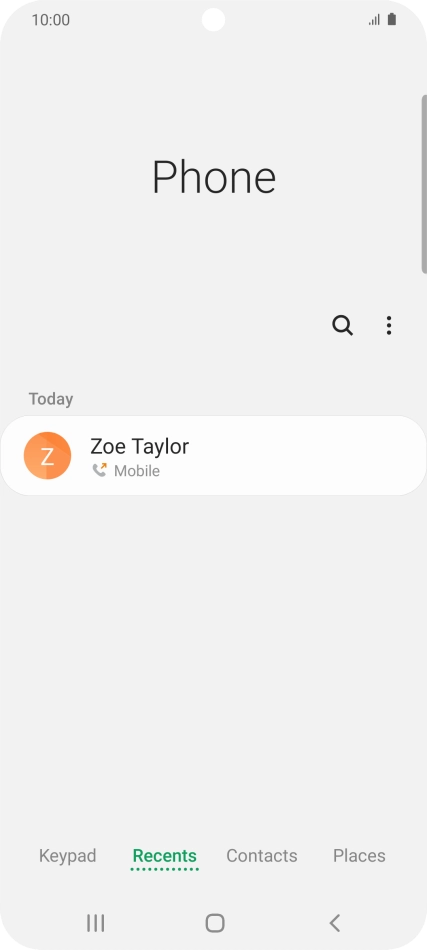
Task: Tap the Home navigation button
Action: [215, 923]
